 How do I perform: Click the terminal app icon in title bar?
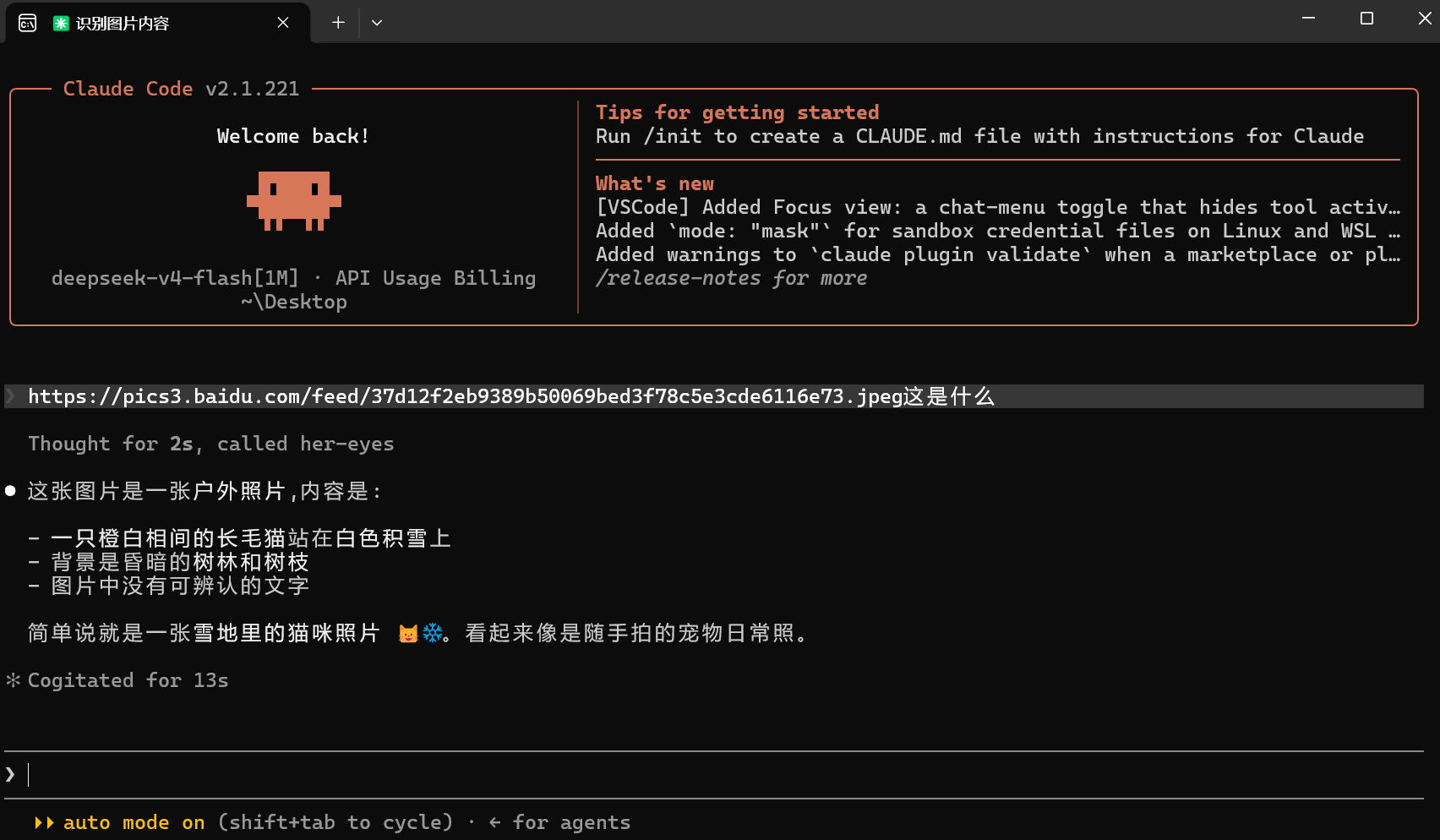[27, 23]
